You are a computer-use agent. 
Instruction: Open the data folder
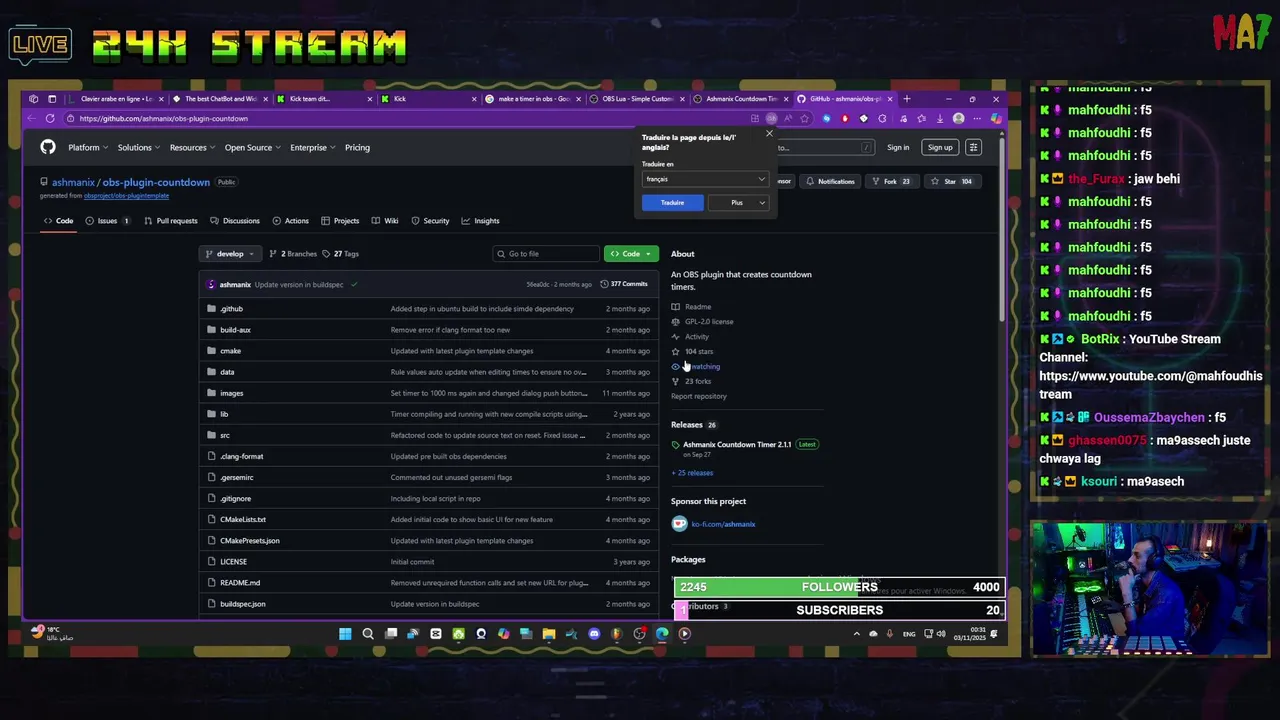click(x=227, y=372)
